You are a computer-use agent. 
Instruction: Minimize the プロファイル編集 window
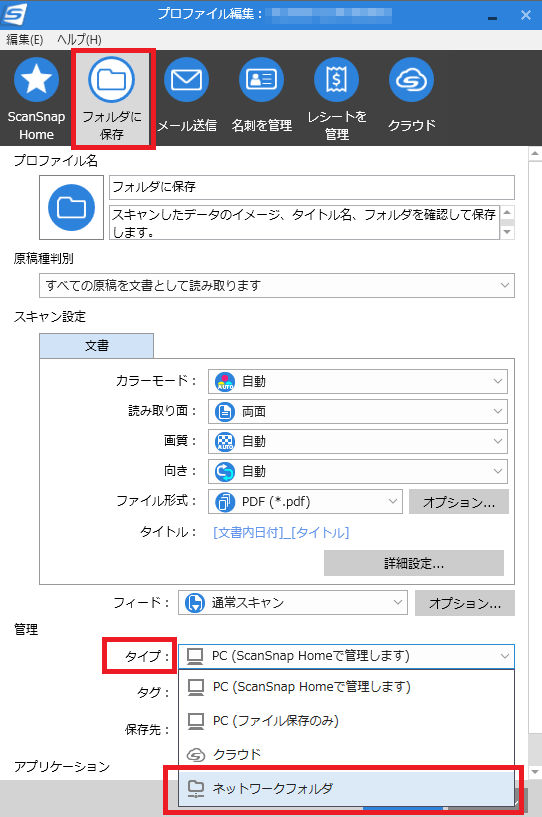coord(492,17)
